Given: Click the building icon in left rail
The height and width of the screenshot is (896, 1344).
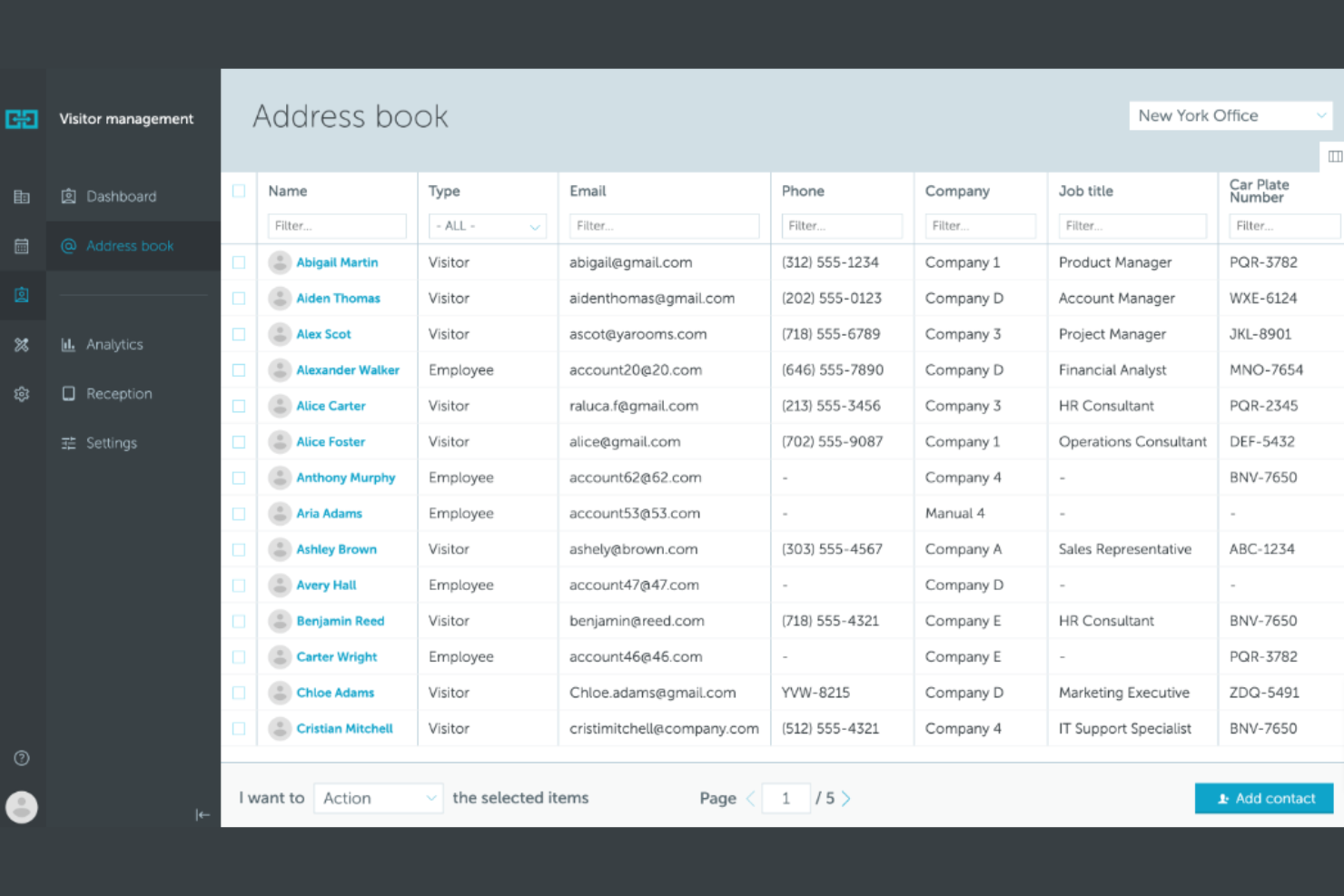Looking at the screenshot, I should click(22, 197).
